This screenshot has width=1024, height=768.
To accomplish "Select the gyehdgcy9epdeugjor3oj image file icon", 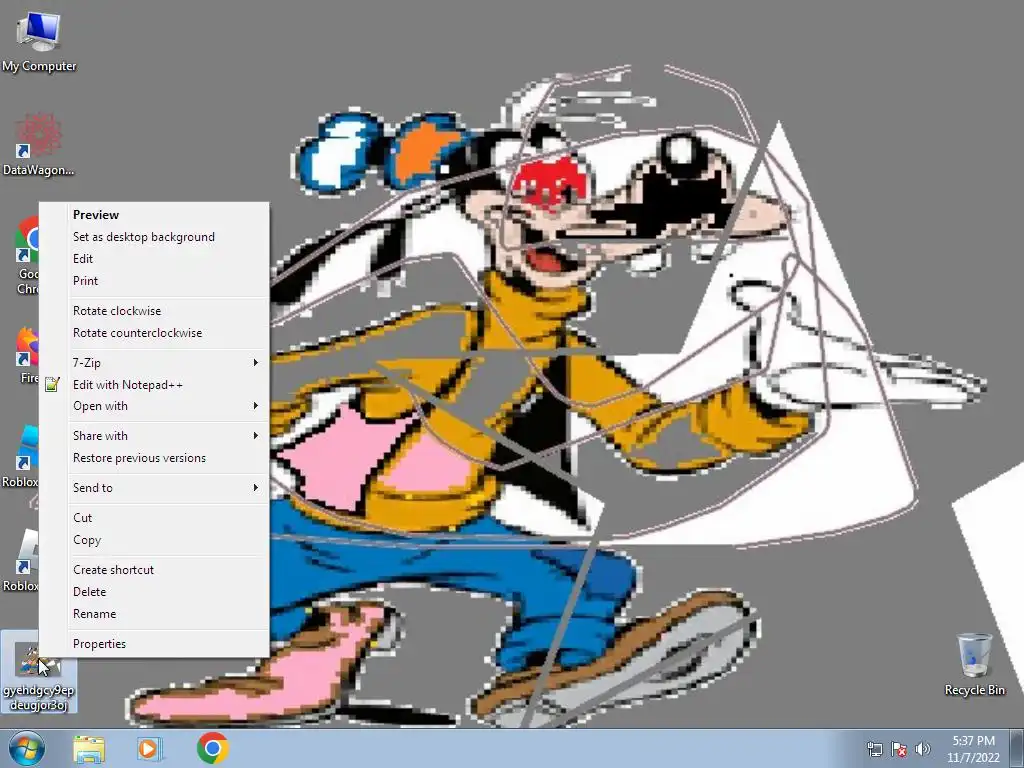I will click(39, 673).
